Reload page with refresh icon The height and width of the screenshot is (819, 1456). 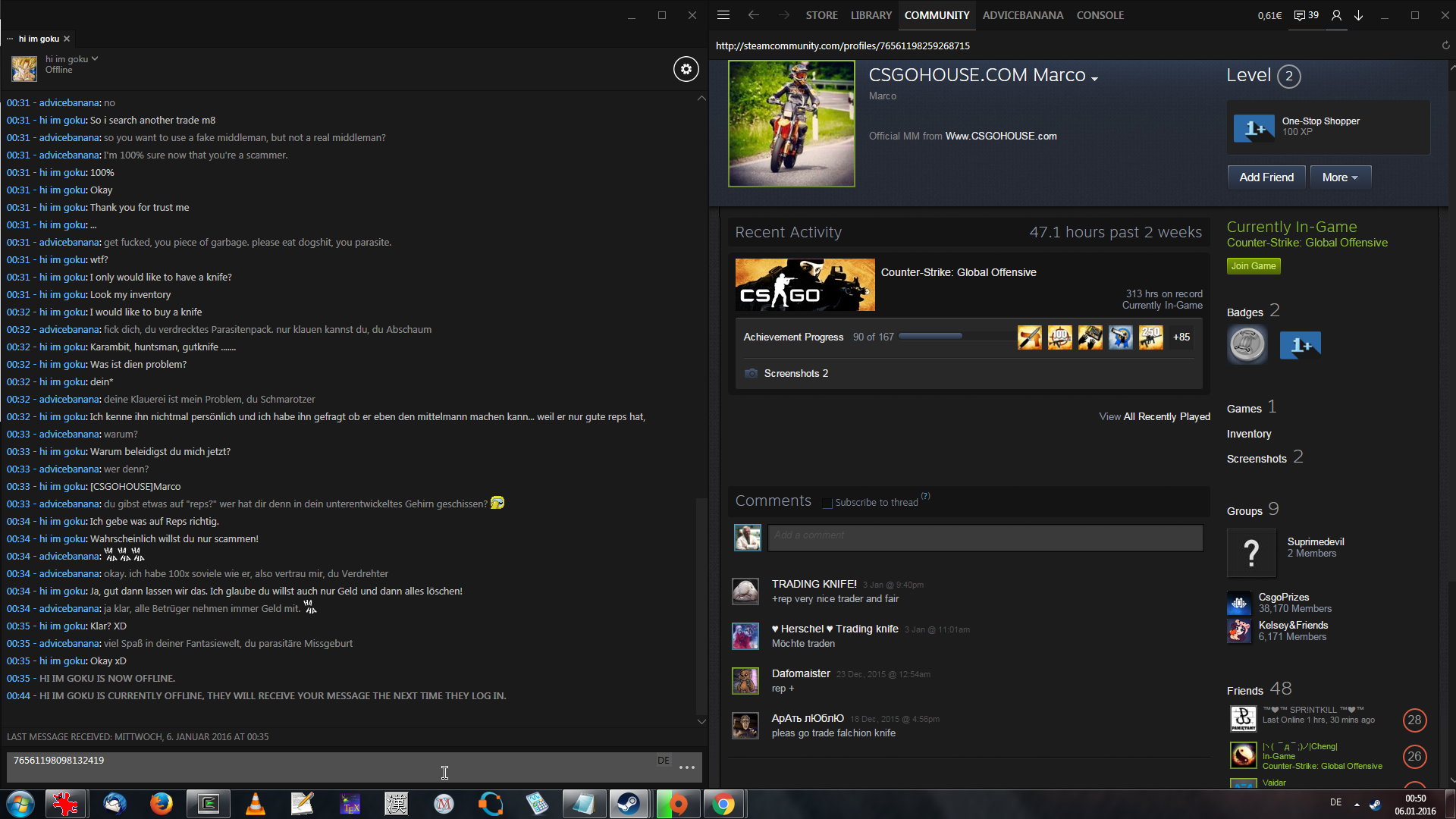[x=1445, y=45]
